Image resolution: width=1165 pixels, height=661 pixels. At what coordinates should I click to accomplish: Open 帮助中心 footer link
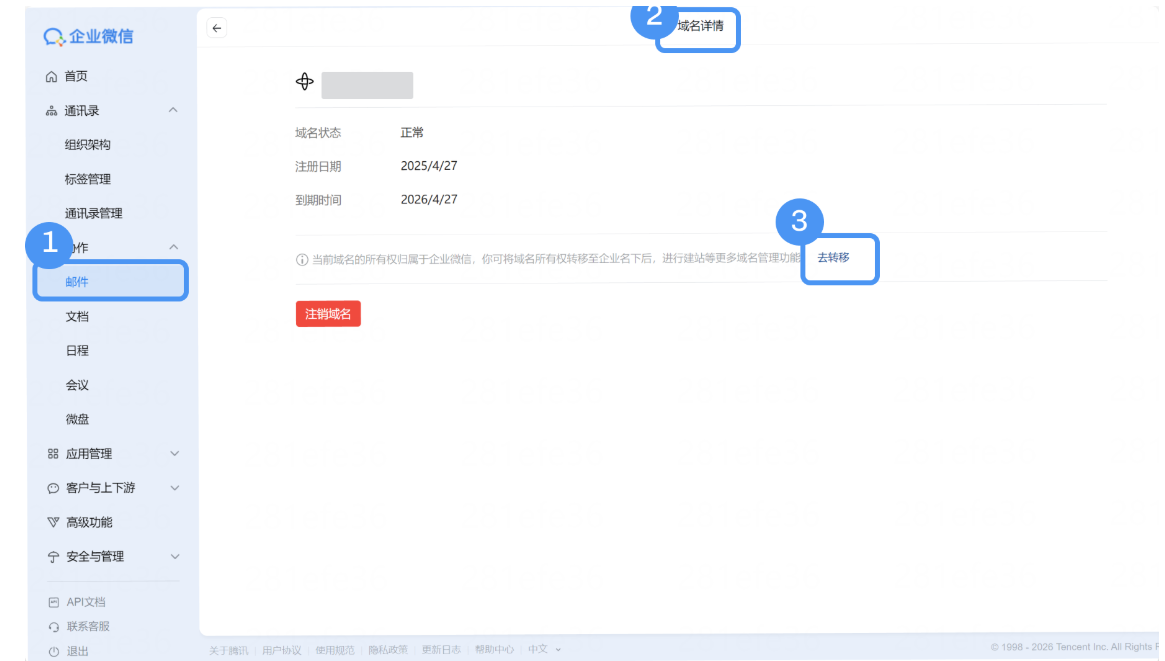pos(494,650)
